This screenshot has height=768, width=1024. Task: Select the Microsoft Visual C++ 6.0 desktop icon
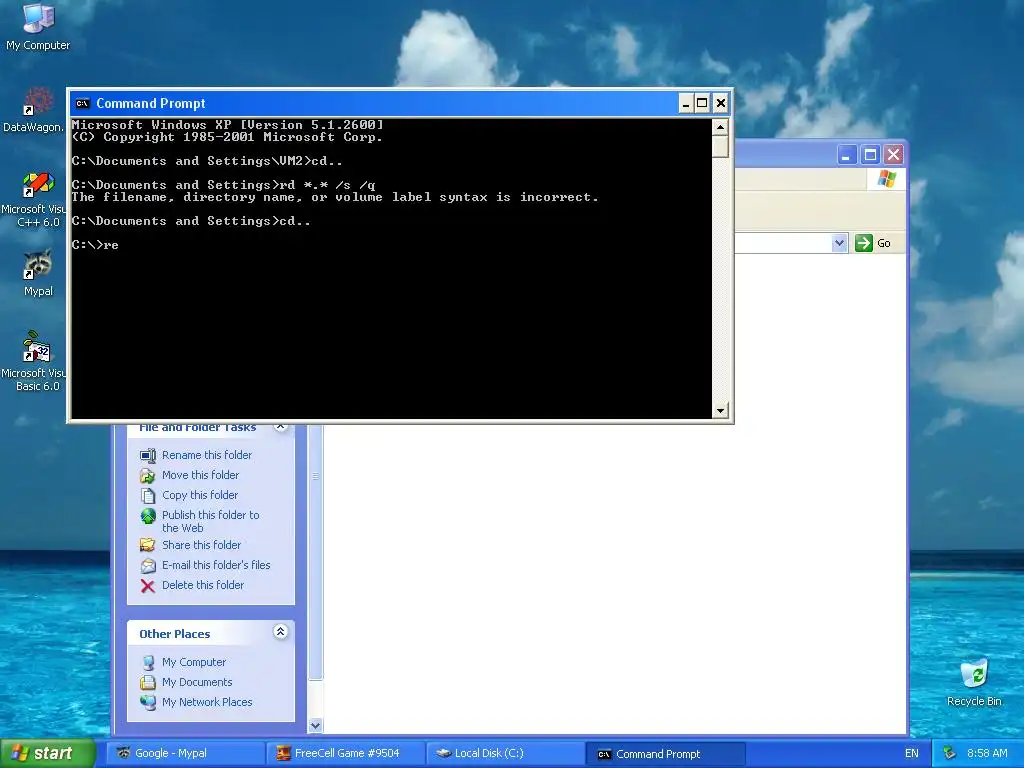coord(39,185)
